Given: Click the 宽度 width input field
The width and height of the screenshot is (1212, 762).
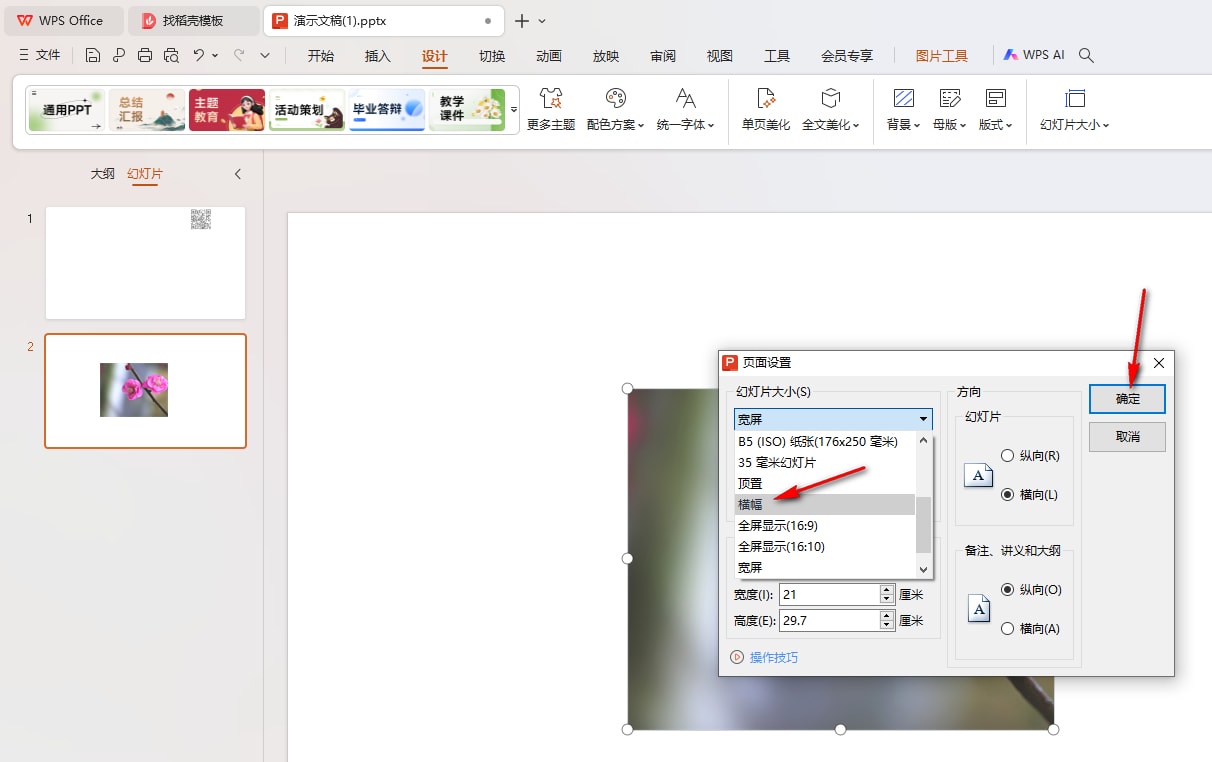Looking at the screenshot, I should point(829,594).
